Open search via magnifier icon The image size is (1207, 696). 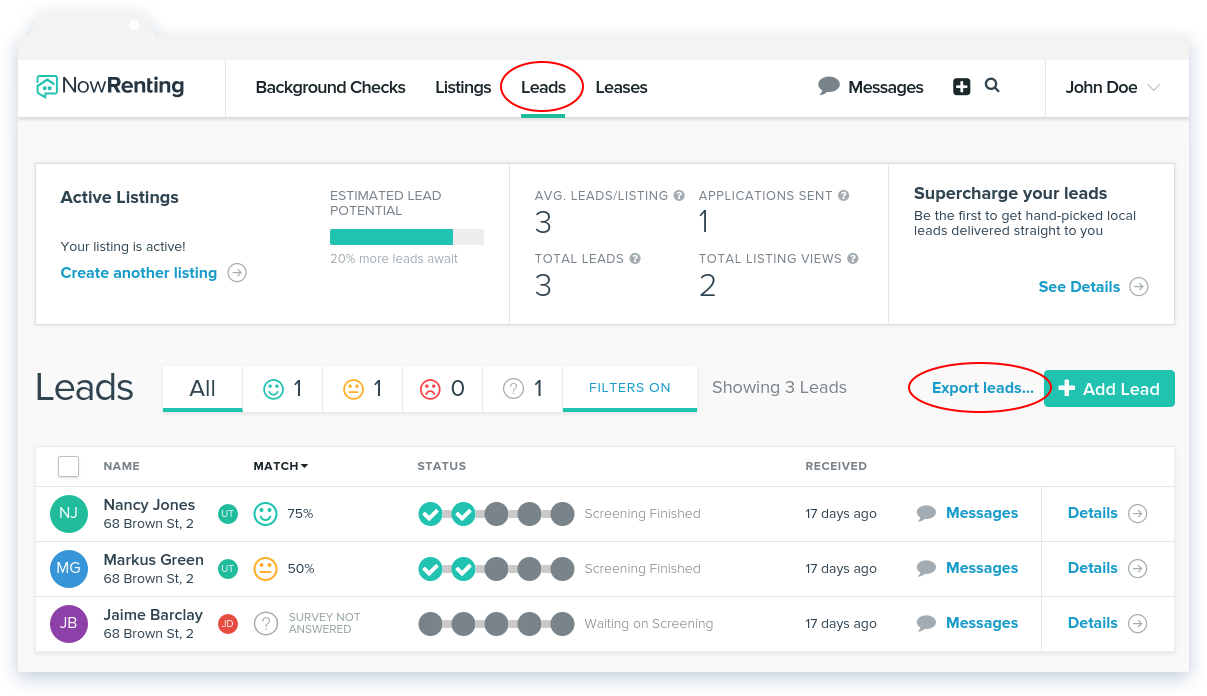point(992,86)
